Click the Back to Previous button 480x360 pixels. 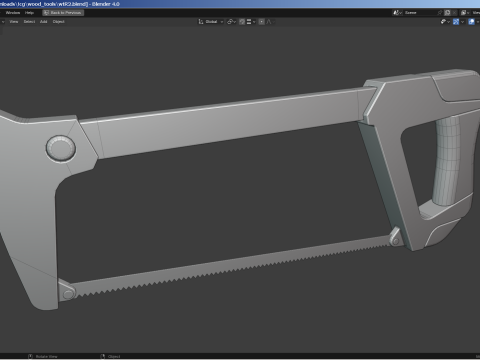pyautogui.click(x=63, y=13)
